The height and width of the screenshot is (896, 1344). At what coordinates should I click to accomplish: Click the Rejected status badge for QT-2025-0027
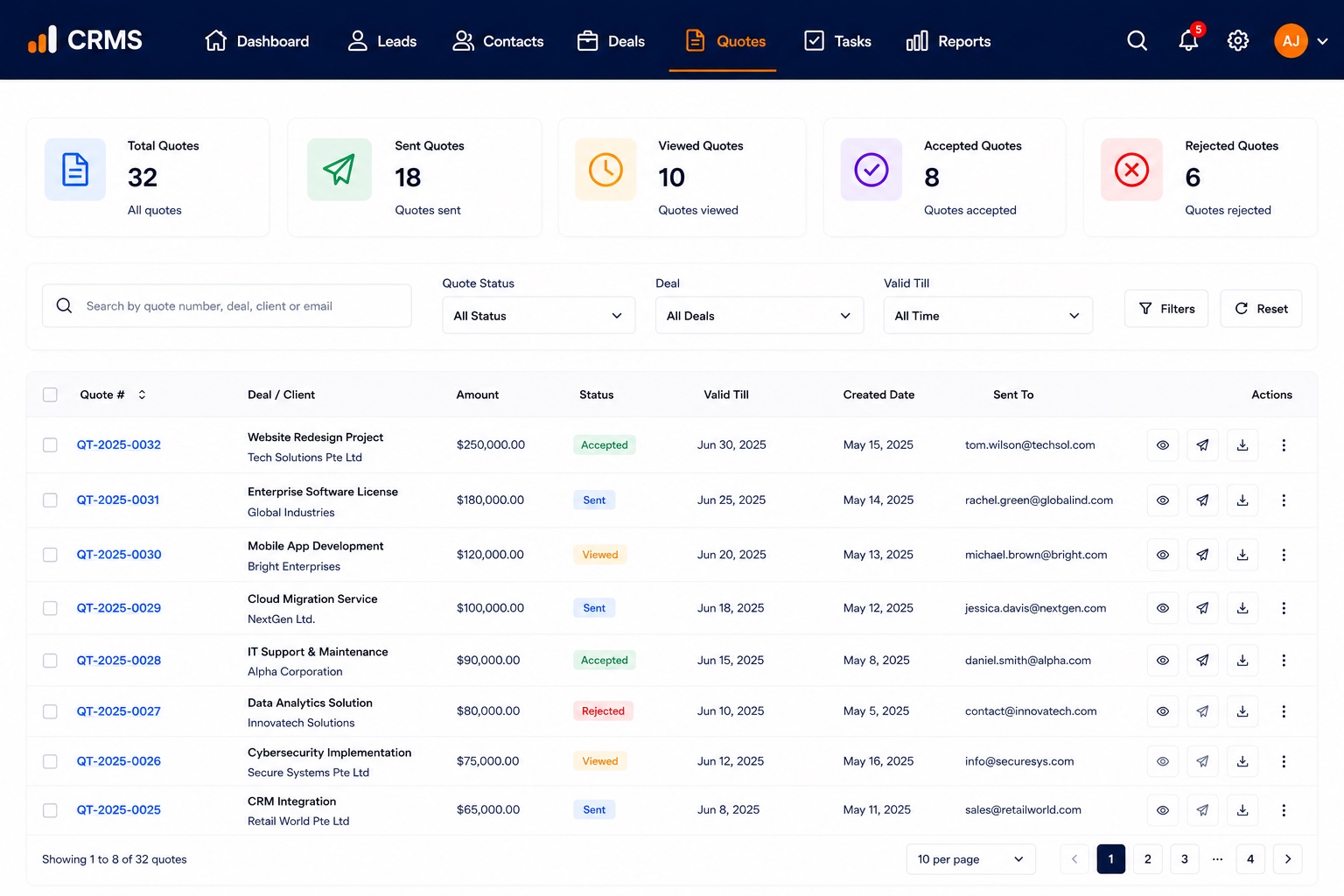(x=603, y=711)
